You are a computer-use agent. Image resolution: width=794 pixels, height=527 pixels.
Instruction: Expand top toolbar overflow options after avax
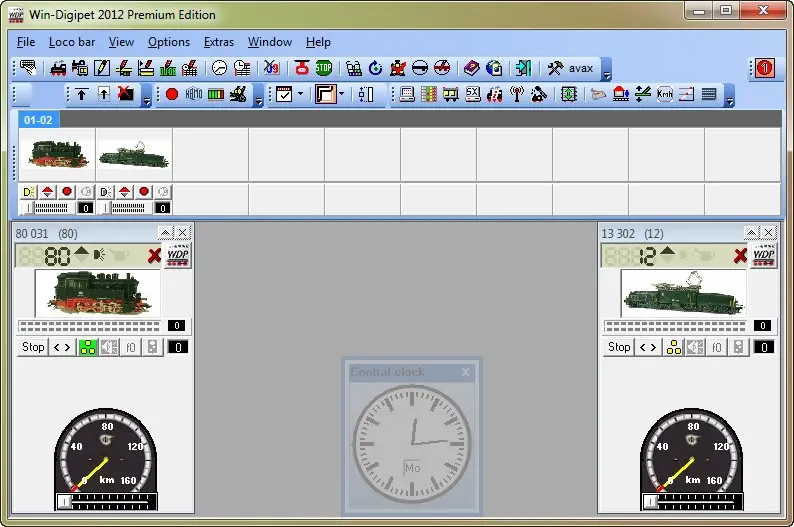607,70
